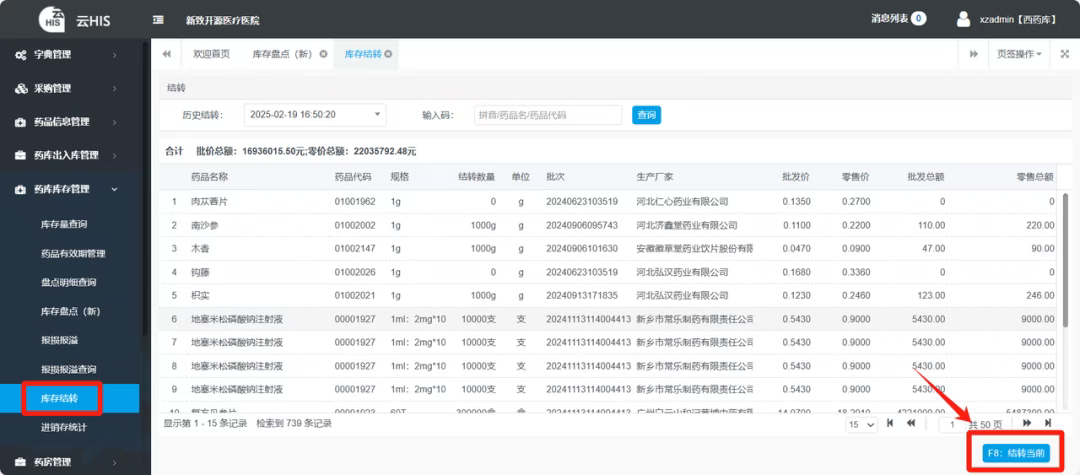
Task: Click batch cell 20240906101630
Action: point(582,249)
